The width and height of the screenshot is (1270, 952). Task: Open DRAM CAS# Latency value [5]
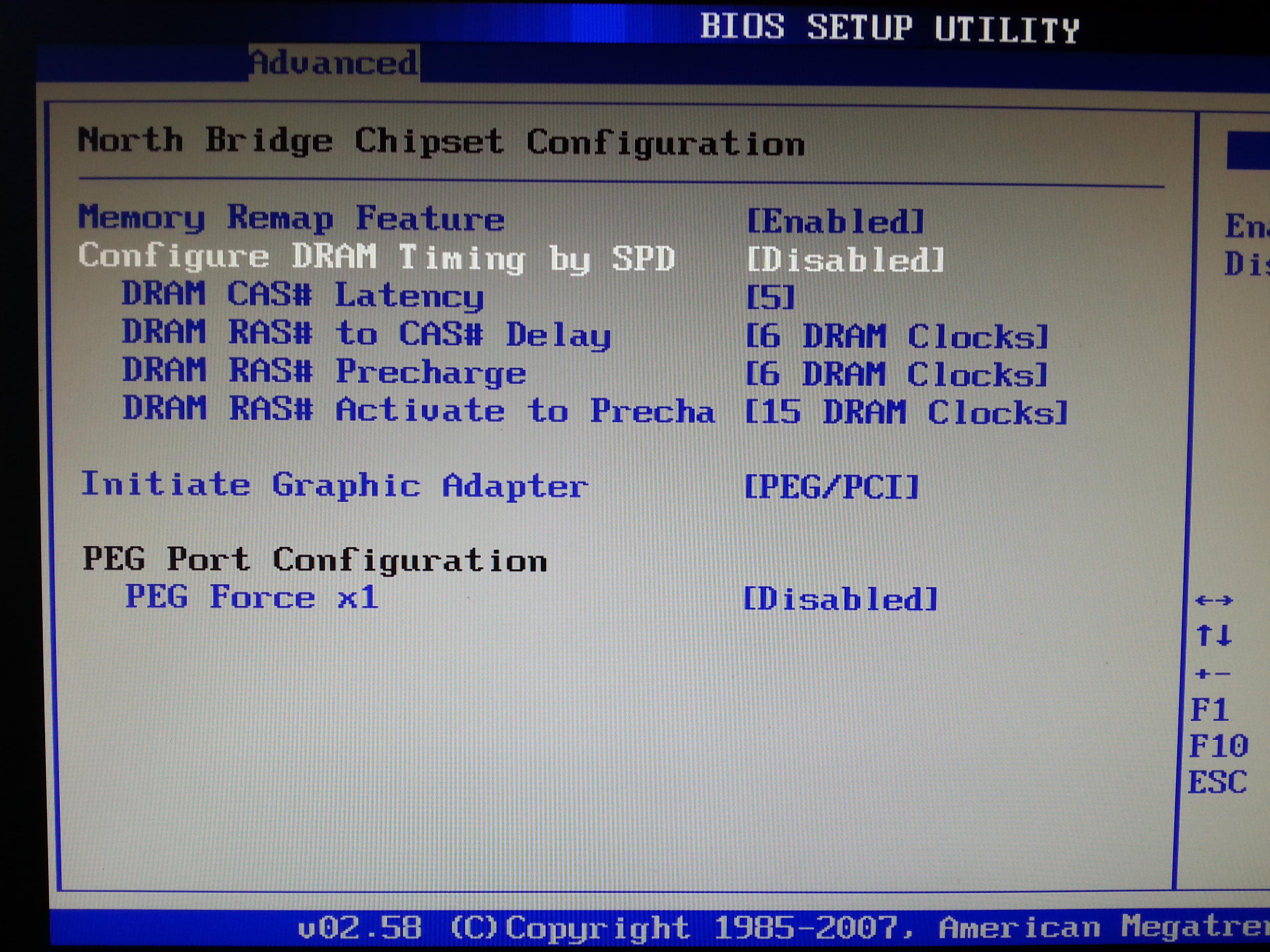click(x=770, y=298)
